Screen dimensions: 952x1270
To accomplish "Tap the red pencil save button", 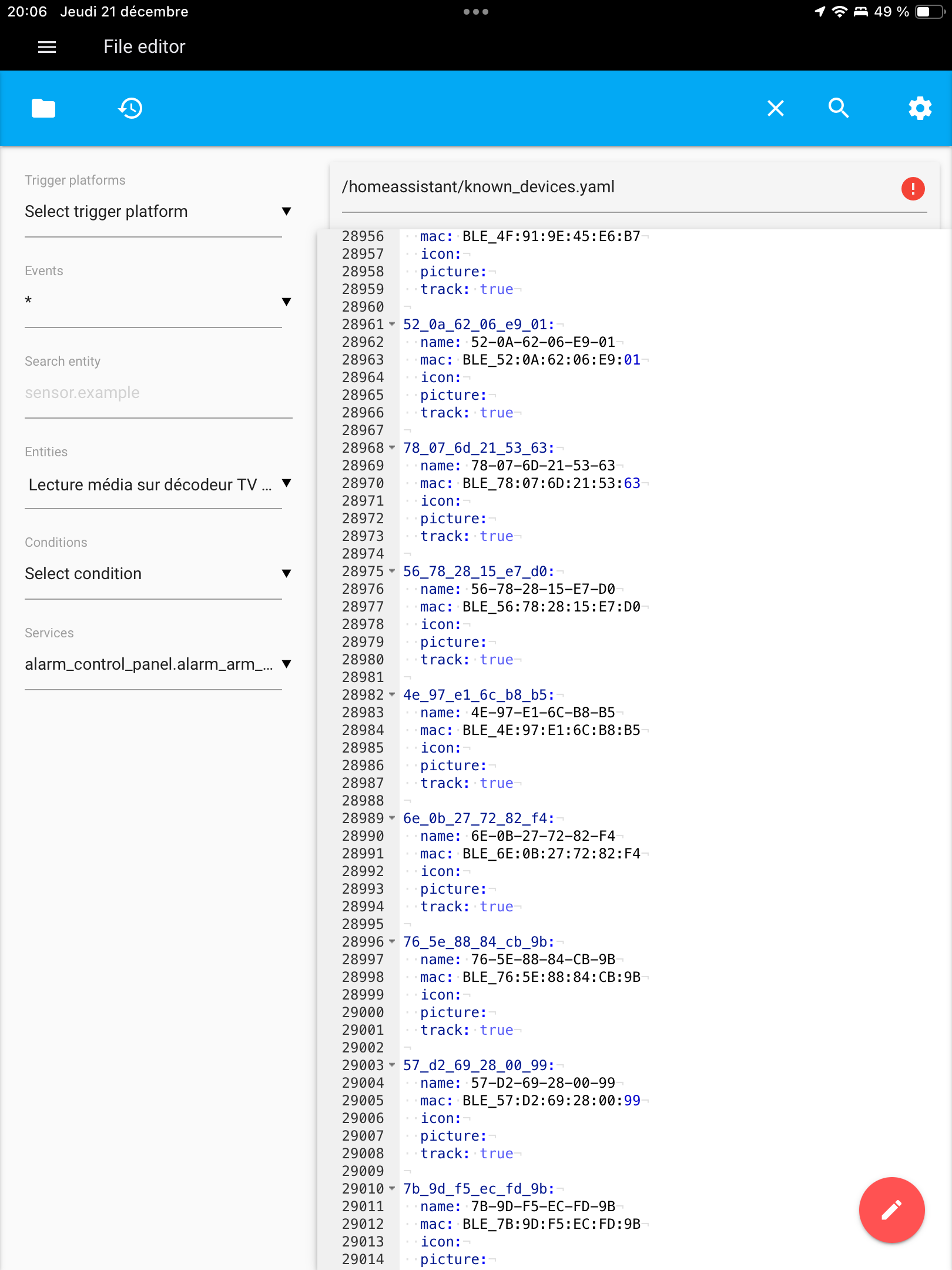I will tap(891, 1209).
